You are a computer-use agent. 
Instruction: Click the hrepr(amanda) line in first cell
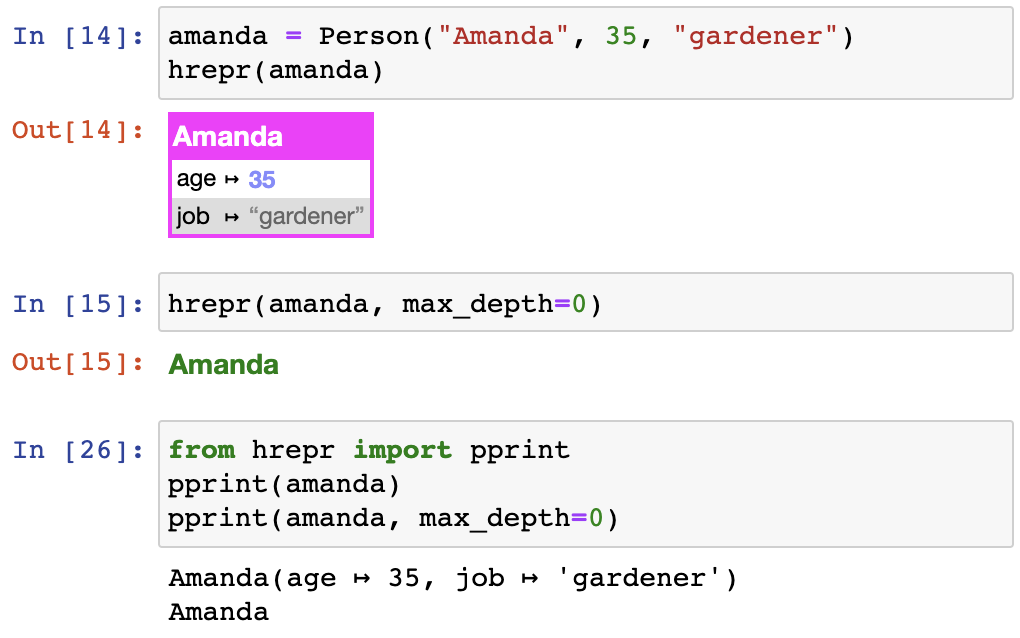click(276, 70)
